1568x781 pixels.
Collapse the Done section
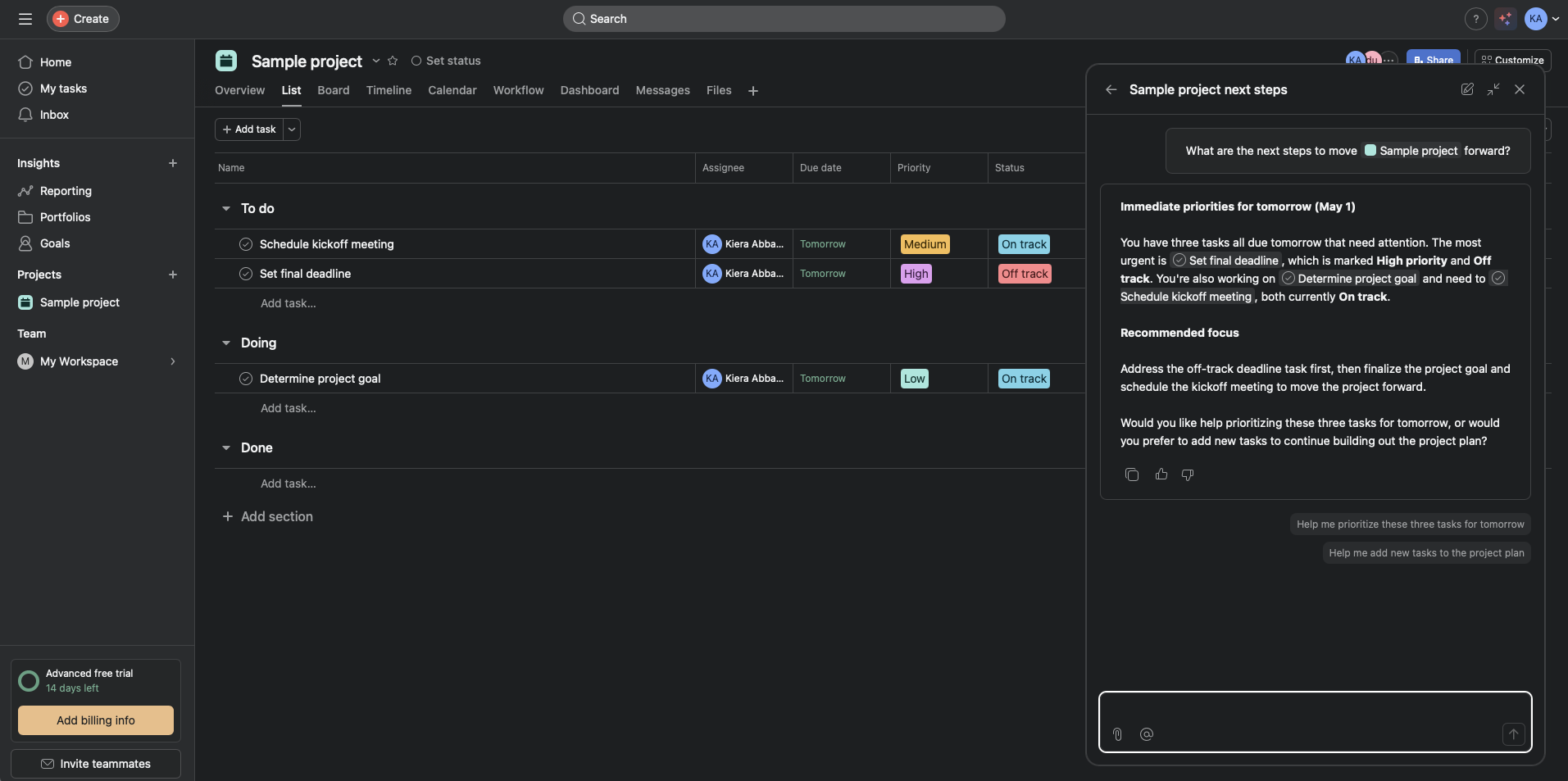(226, 448)
